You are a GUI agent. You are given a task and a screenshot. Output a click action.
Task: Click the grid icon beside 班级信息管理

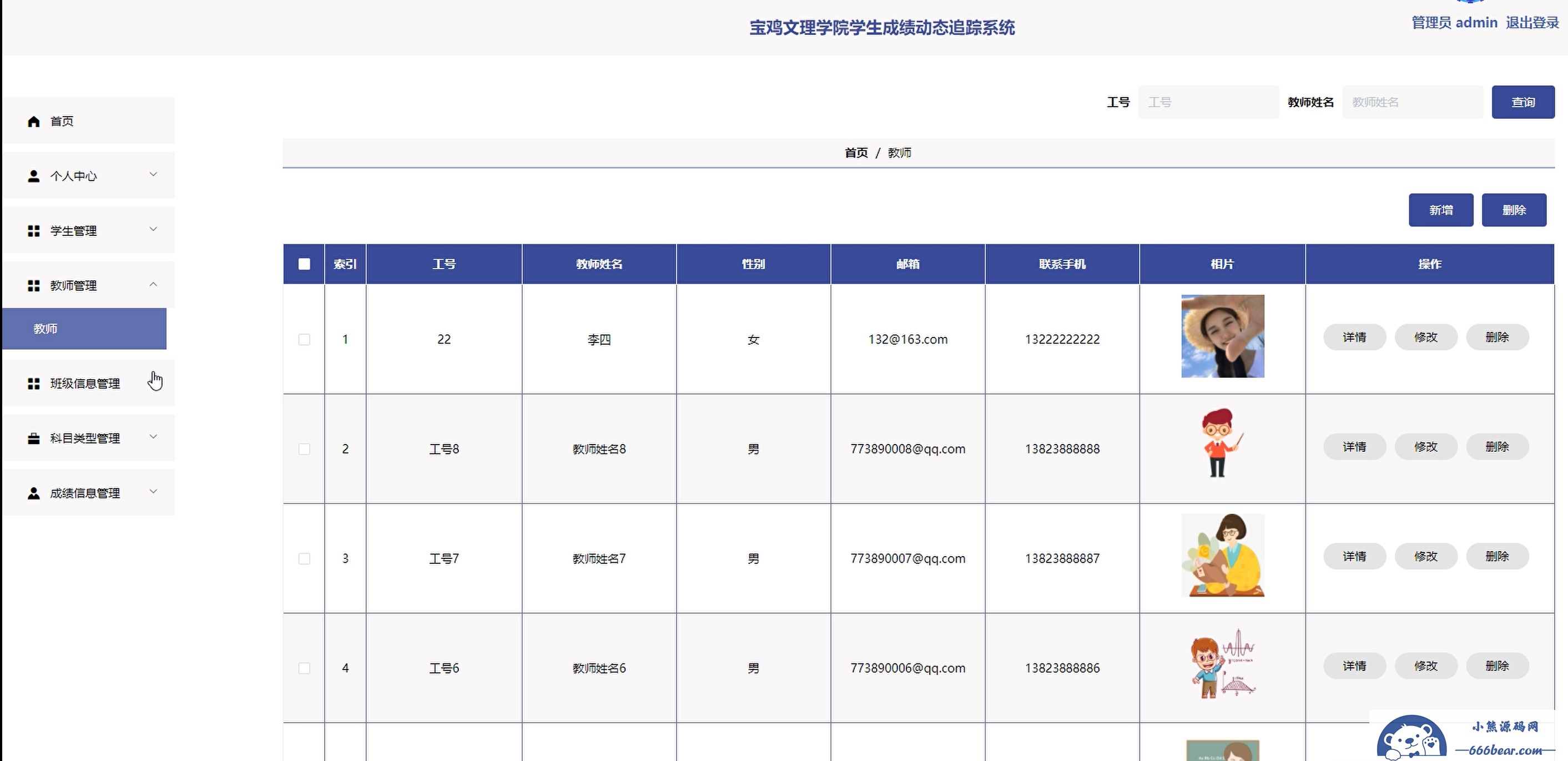[33, 384]
